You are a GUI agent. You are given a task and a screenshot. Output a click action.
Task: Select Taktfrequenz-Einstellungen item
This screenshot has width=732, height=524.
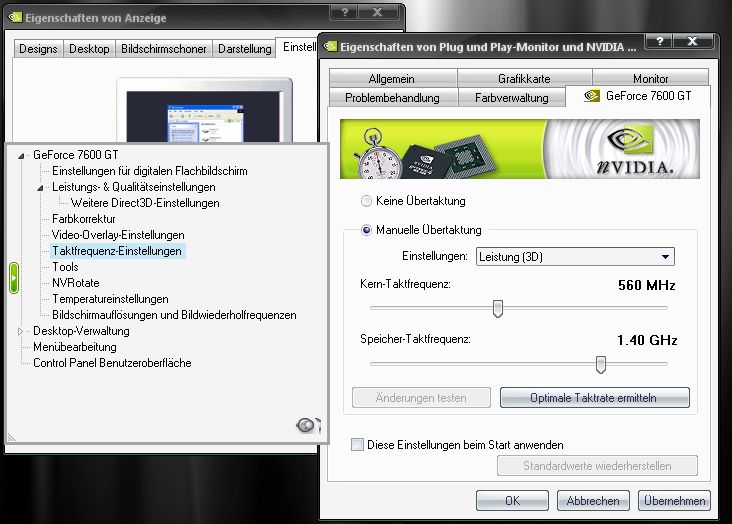point(117,251)
